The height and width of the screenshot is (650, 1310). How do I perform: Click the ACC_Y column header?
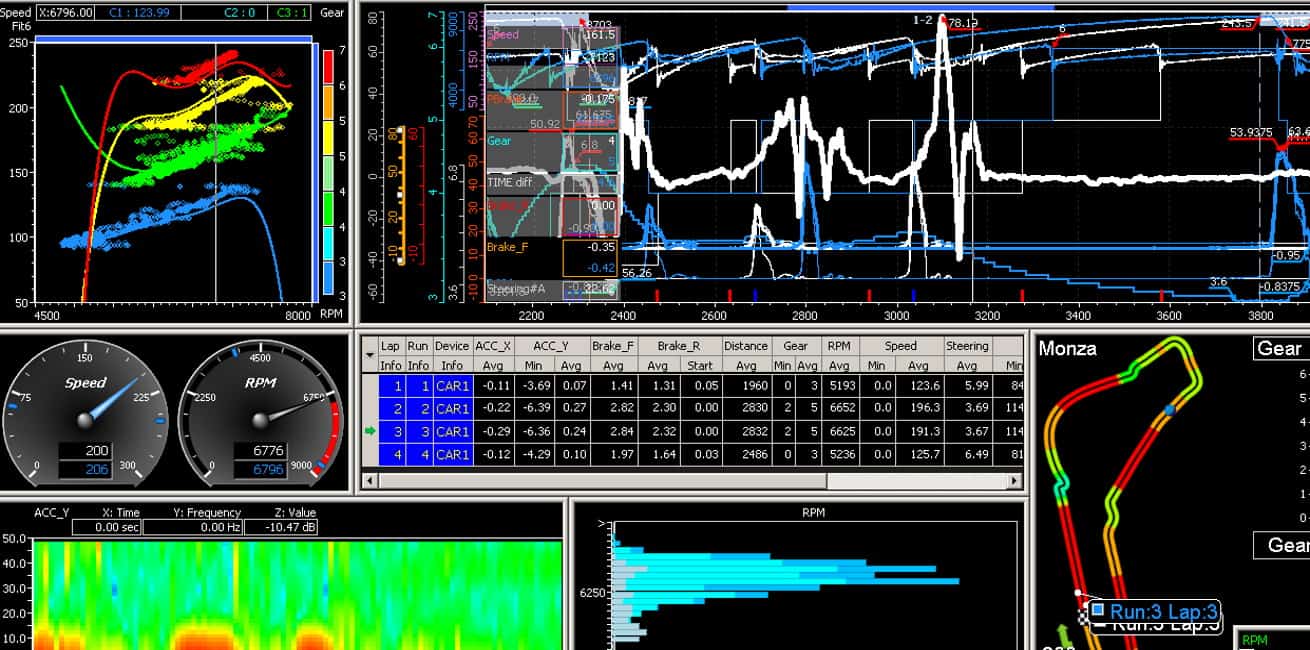click(551, 346)
